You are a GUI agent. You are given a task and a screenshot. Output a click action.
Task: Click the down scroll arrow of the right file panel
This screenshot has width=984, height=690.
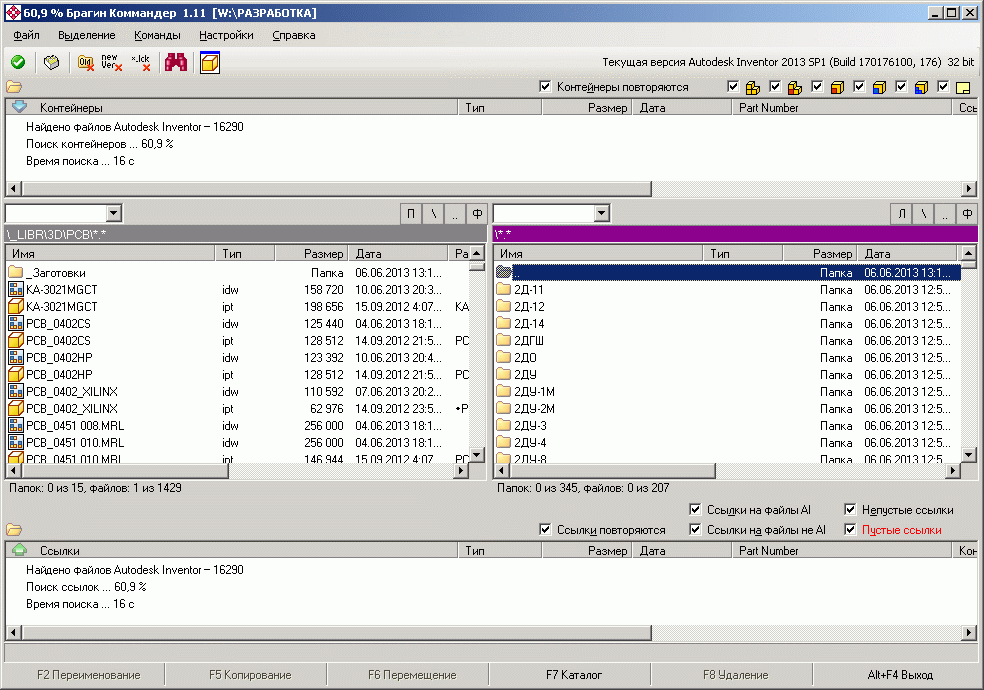[x=968, y=455]
